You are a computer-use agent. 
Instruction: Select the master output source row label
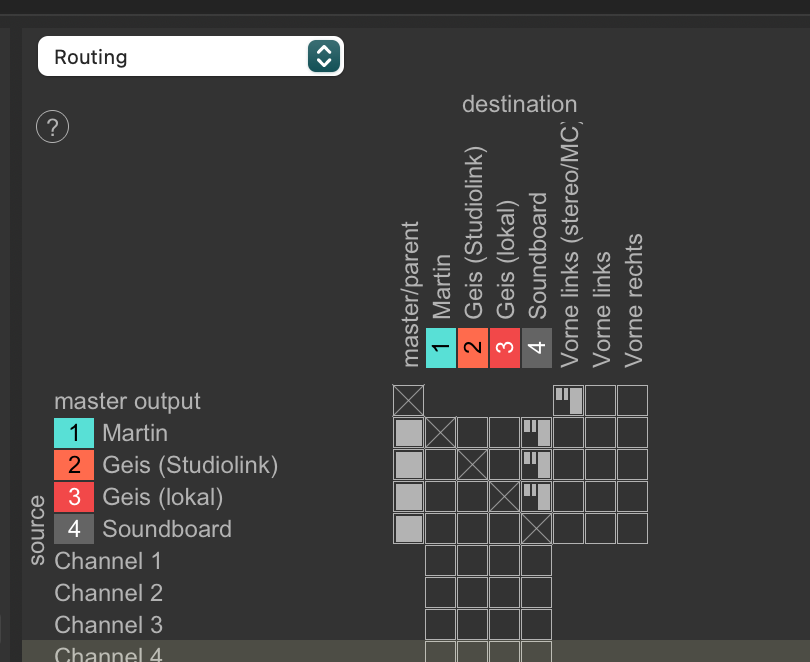point(127,401)
